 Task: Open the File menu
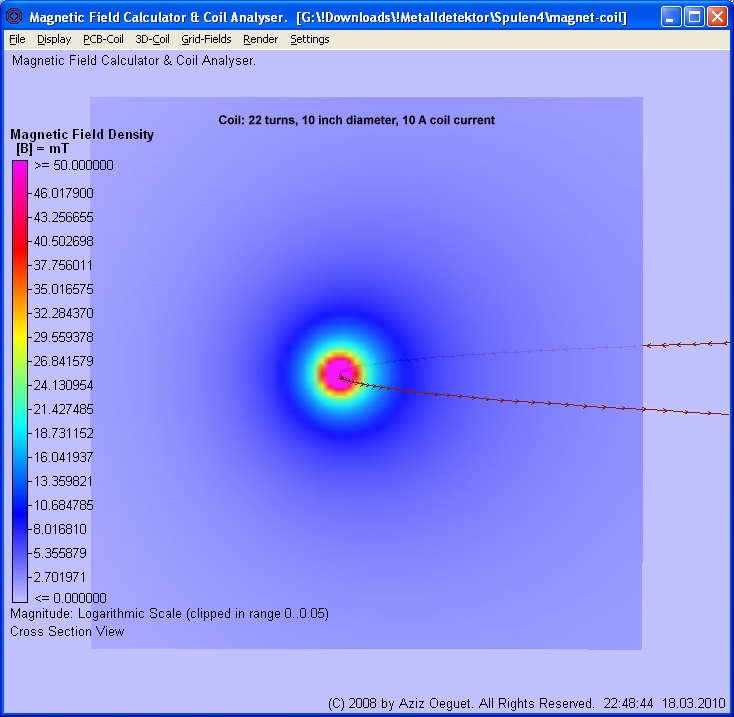tap(17, 39)
